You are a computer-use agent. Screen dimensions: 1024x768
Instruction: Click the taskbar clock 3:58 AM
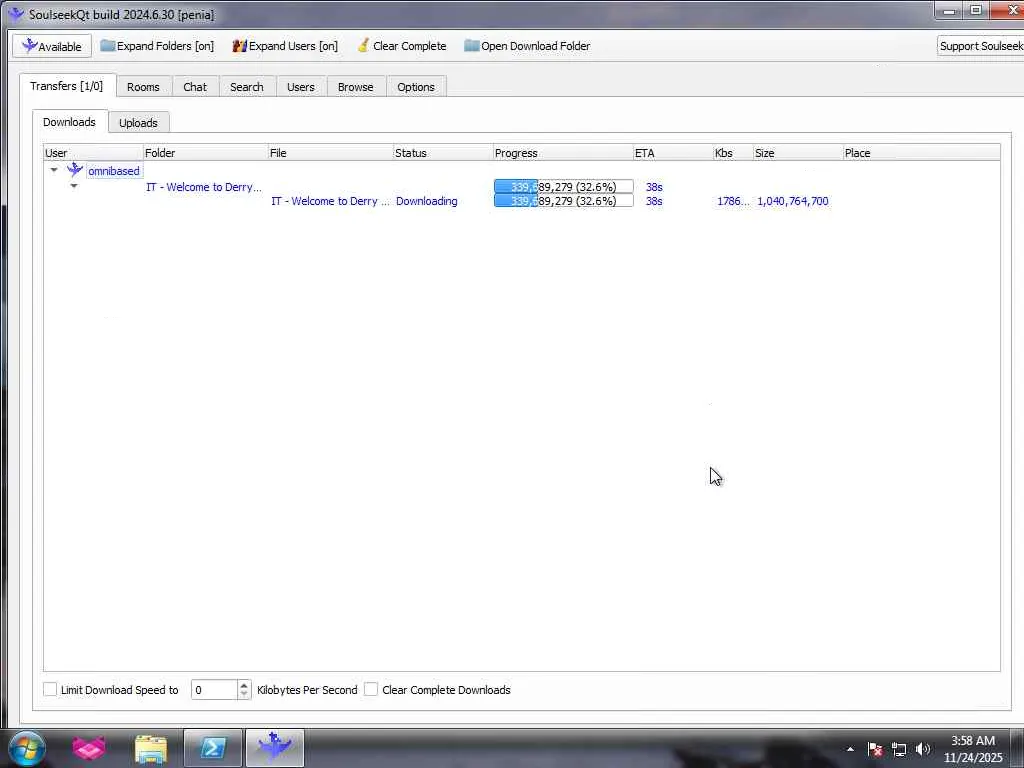click(972, 741)
